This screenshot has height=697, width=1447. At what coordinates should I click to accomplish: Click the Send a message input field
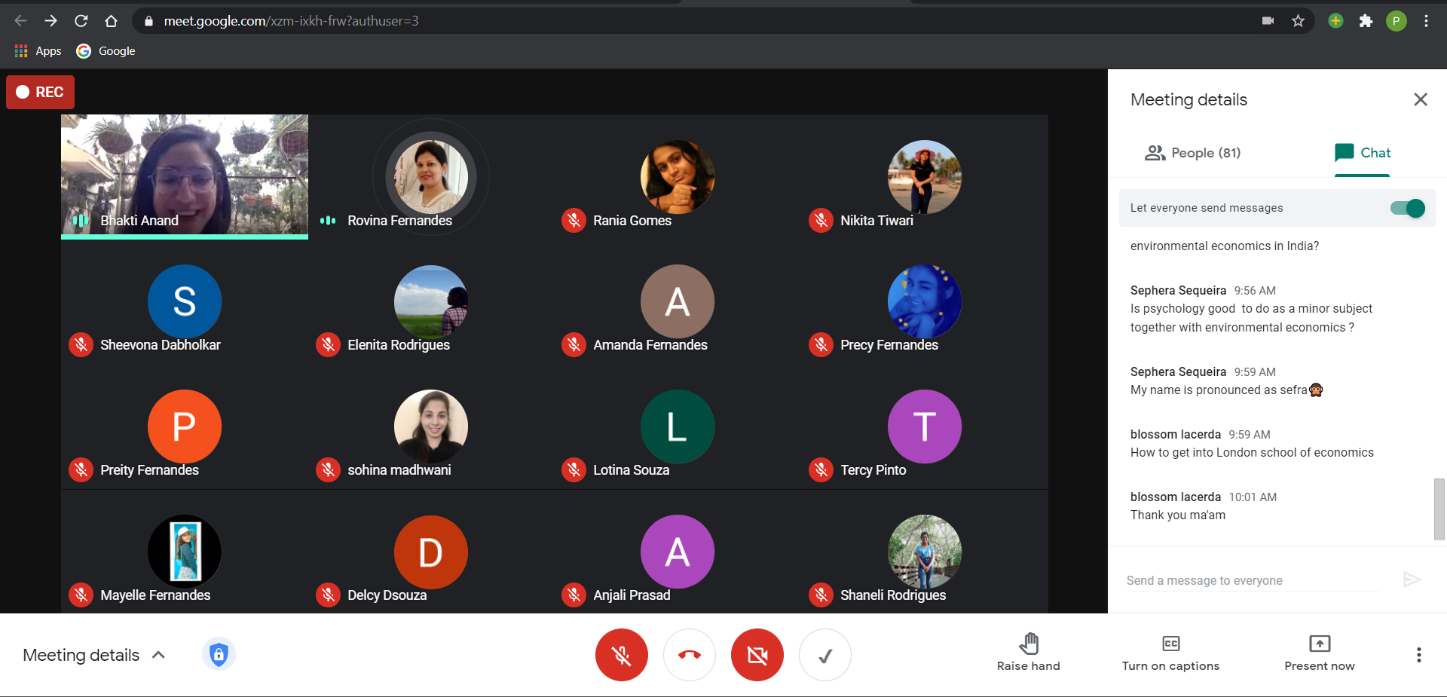[1250, 580]
